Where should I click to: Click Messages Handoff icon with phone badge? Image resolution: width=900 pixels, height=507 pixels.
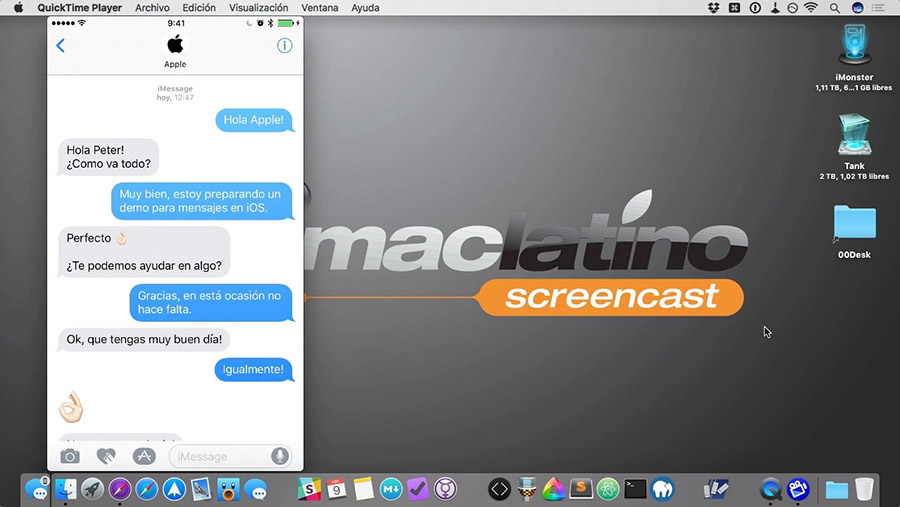(37, 490)
